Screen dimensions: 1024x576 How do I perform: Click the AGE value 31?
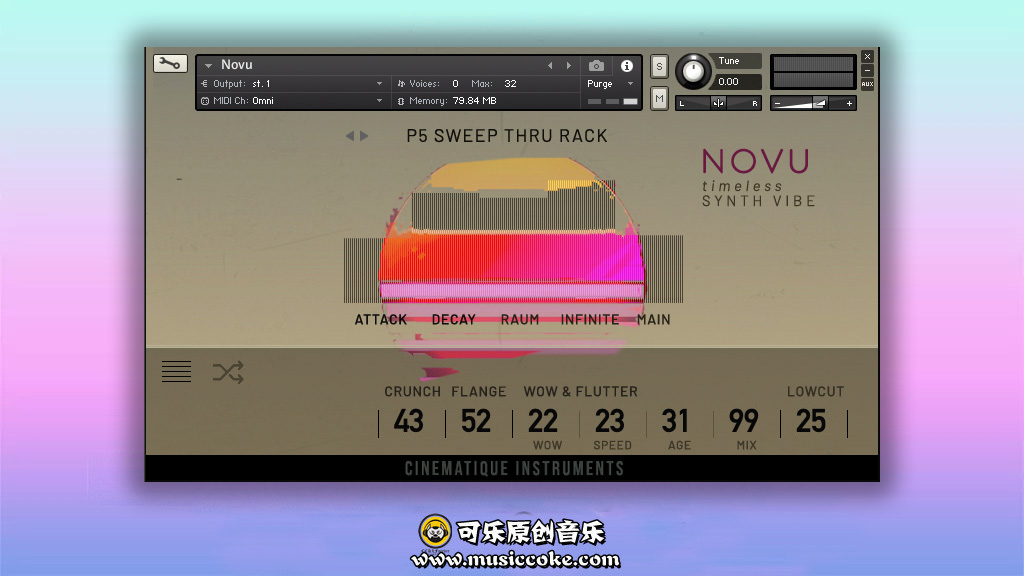[676, 421]
